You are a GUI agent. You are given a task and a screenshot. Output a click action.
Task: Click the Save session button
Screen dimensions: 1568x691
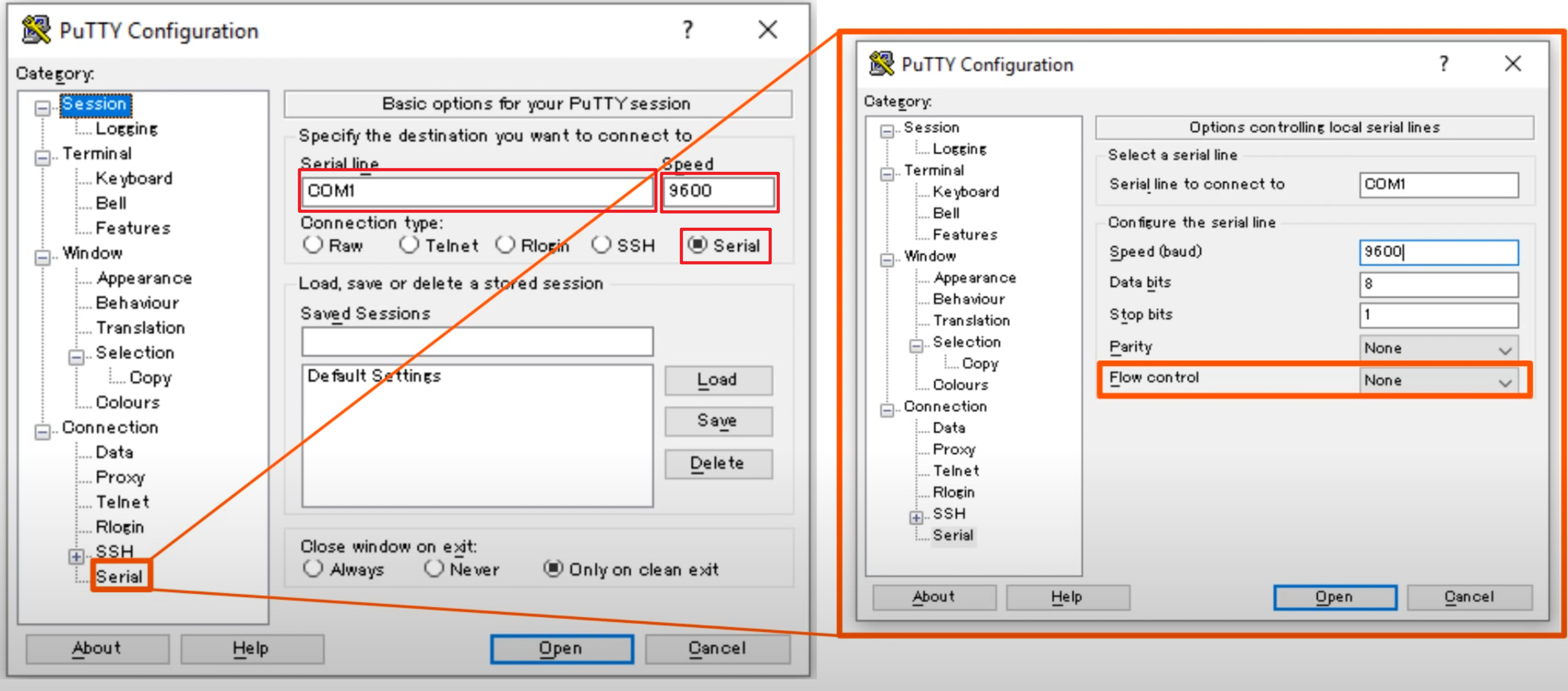pos(718,421)
